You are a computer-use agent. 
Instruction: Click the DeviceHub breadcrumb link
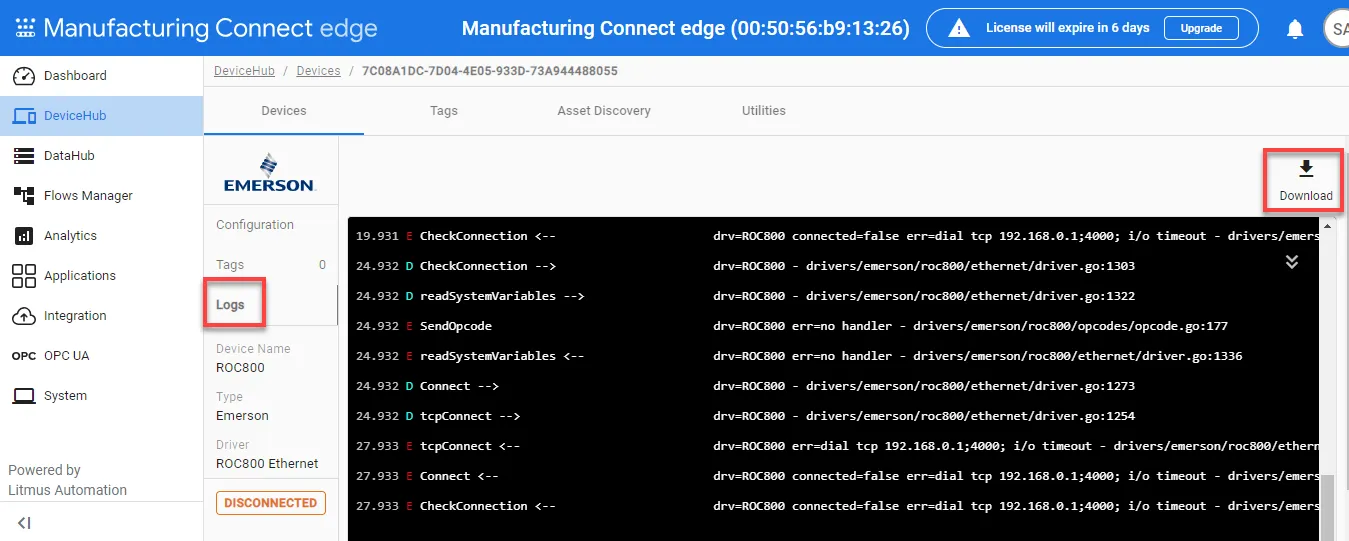point(244,71)
